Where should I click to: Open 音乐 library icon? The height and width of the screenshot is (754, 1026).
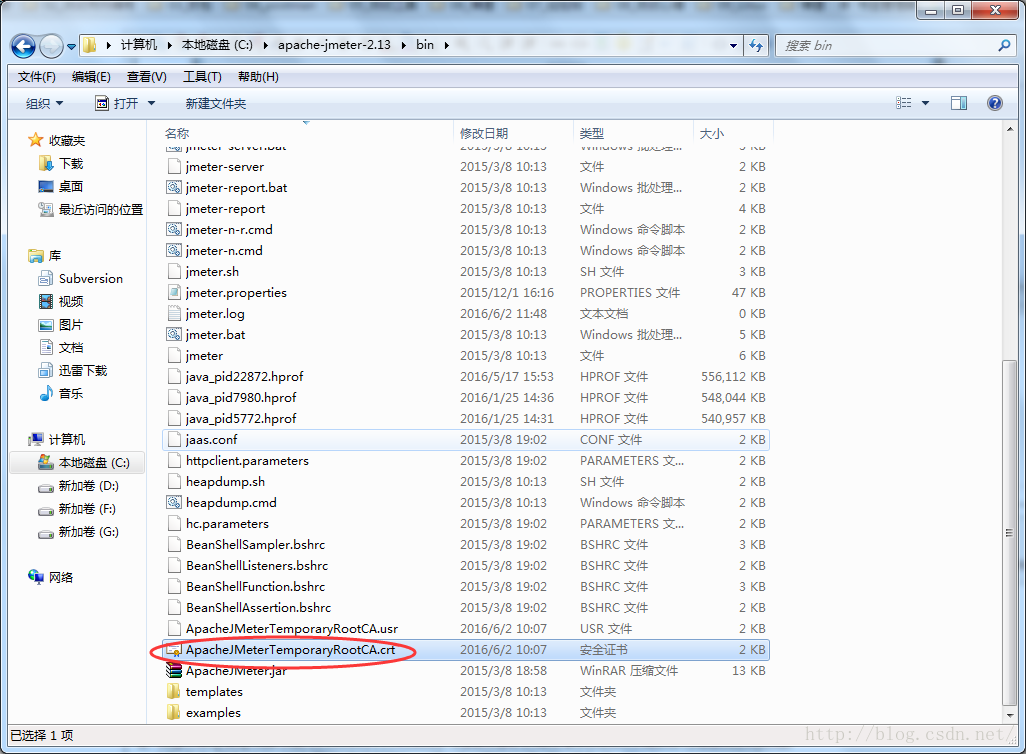pyautogui.click(x=46, y=393)
